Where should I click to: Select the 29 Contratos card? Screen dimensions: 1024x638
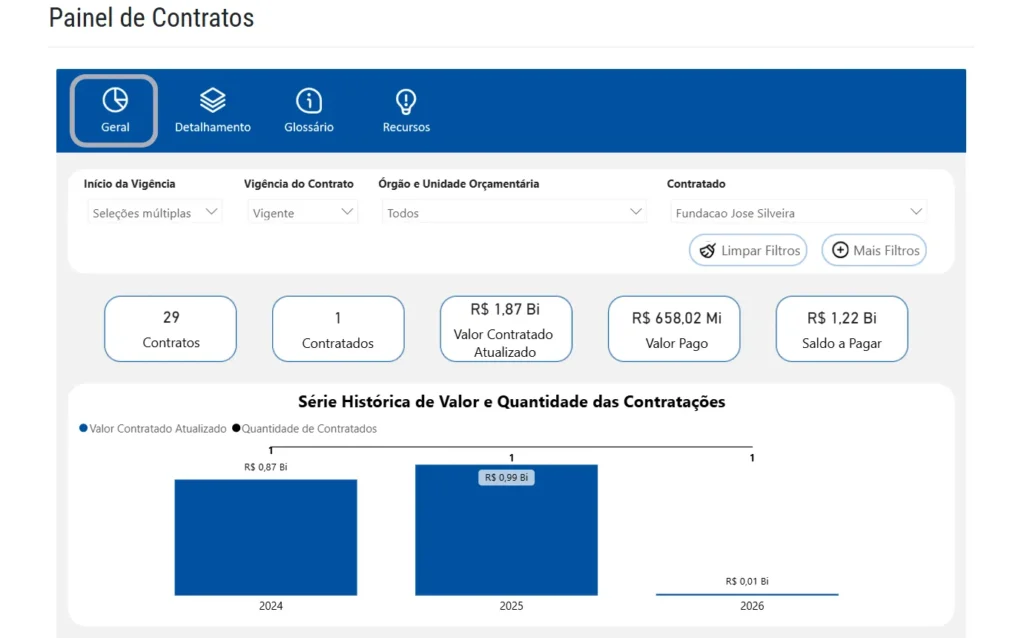[170, 328]
